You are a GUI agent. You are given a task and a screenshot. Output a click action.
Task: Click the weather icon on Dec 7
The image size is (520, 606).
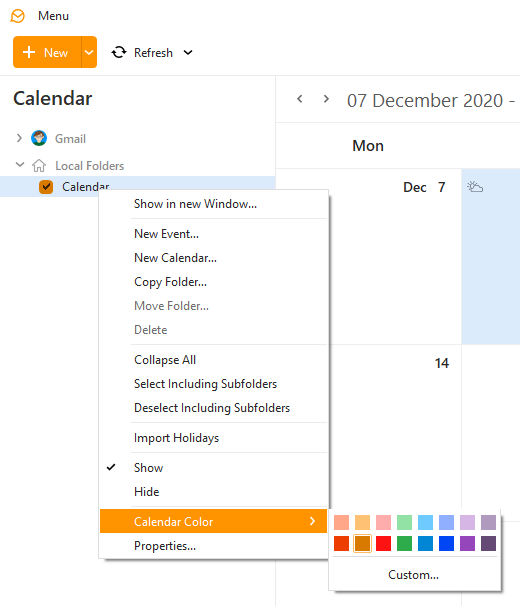click(475, 187)
